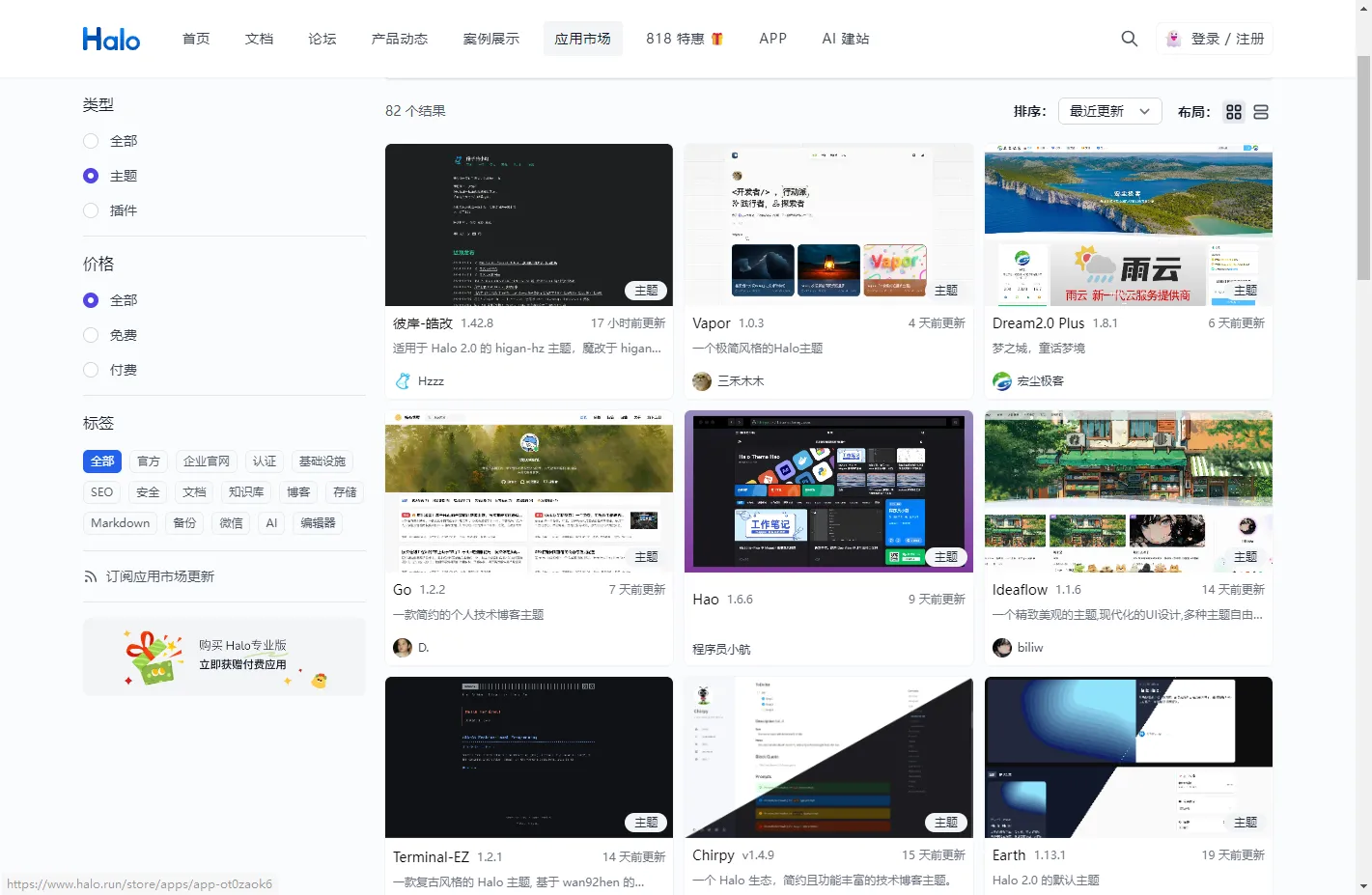1372x895 pixels.
Task: Filter by 企业官网 tag
Action: click(207, 461)
